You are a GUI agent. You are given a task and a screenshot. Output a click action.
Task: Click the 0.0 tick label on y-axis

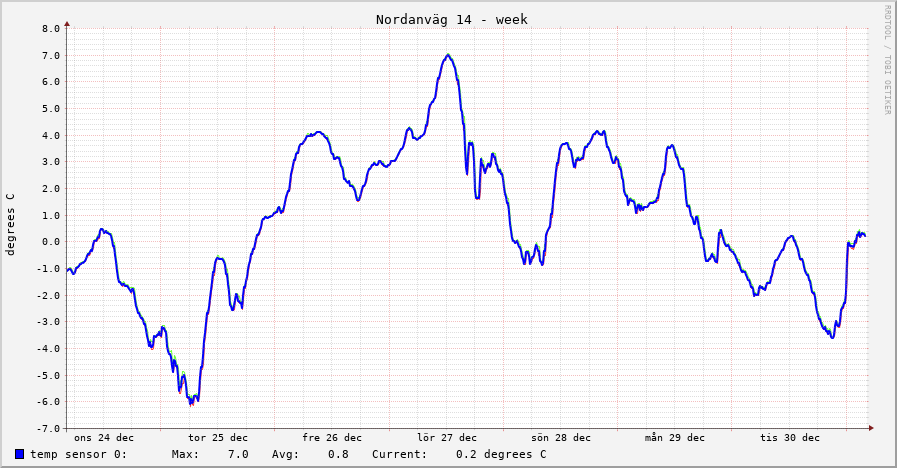coord(52,241)
